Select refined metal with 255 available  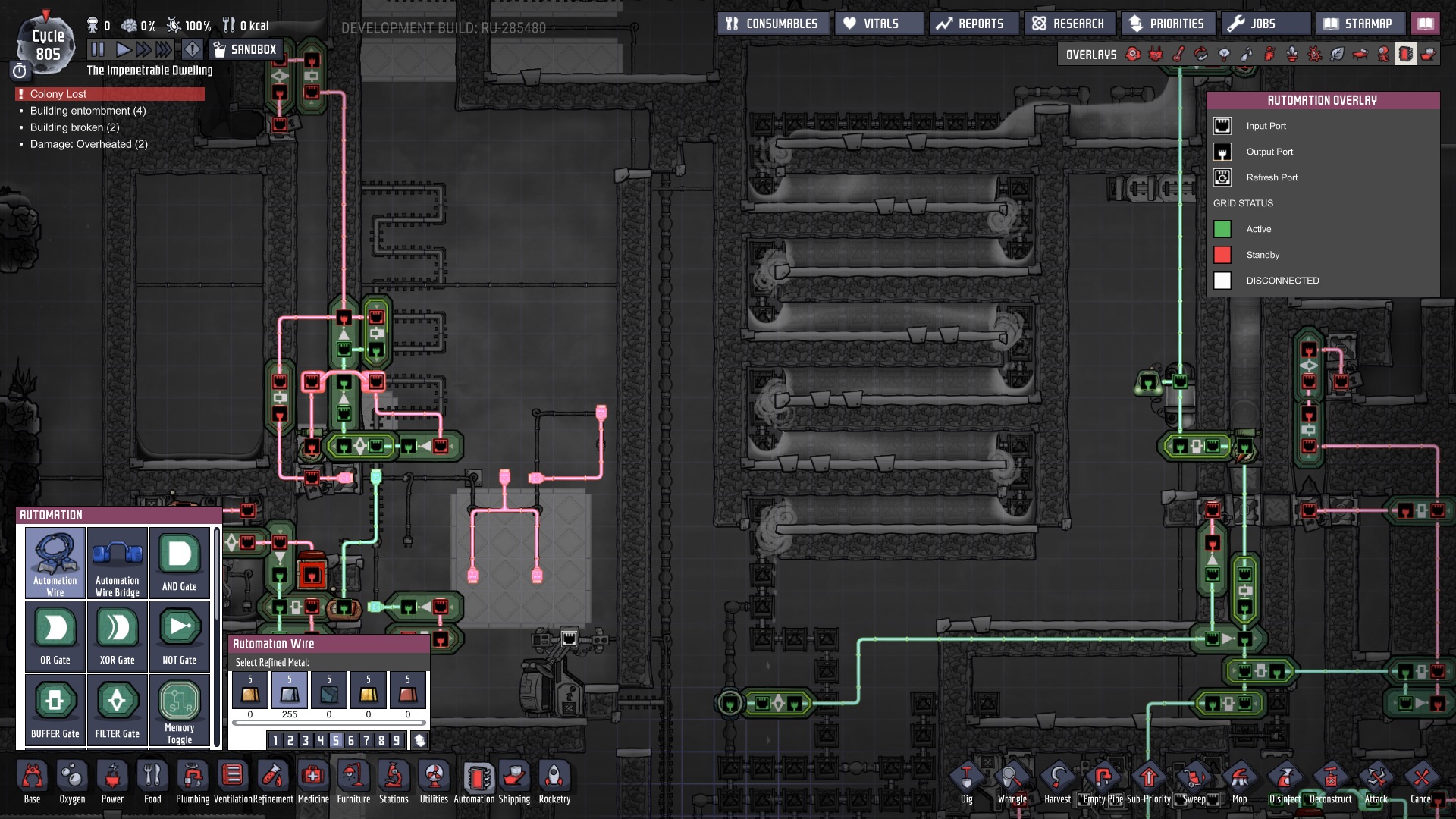coord(290,690)
